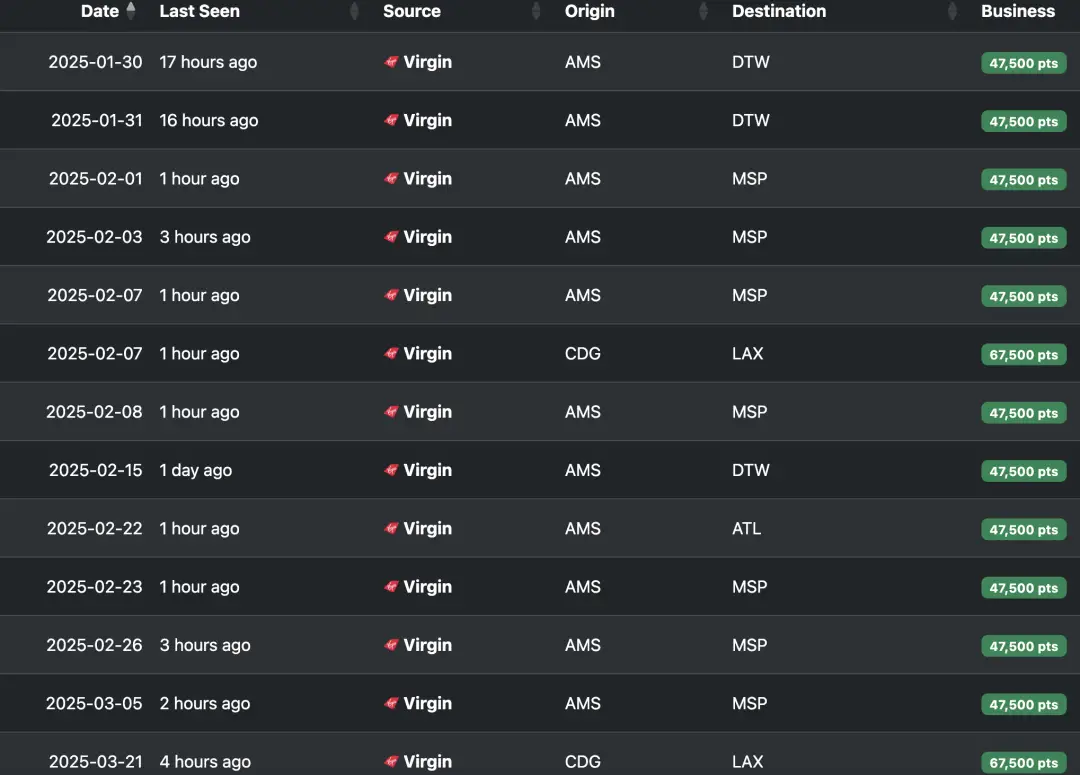Select the DTW destination cell in the 2025-02-15 row
This screenshot has width=1080, height=775.
pyautogui.click(x=751, y=470)
